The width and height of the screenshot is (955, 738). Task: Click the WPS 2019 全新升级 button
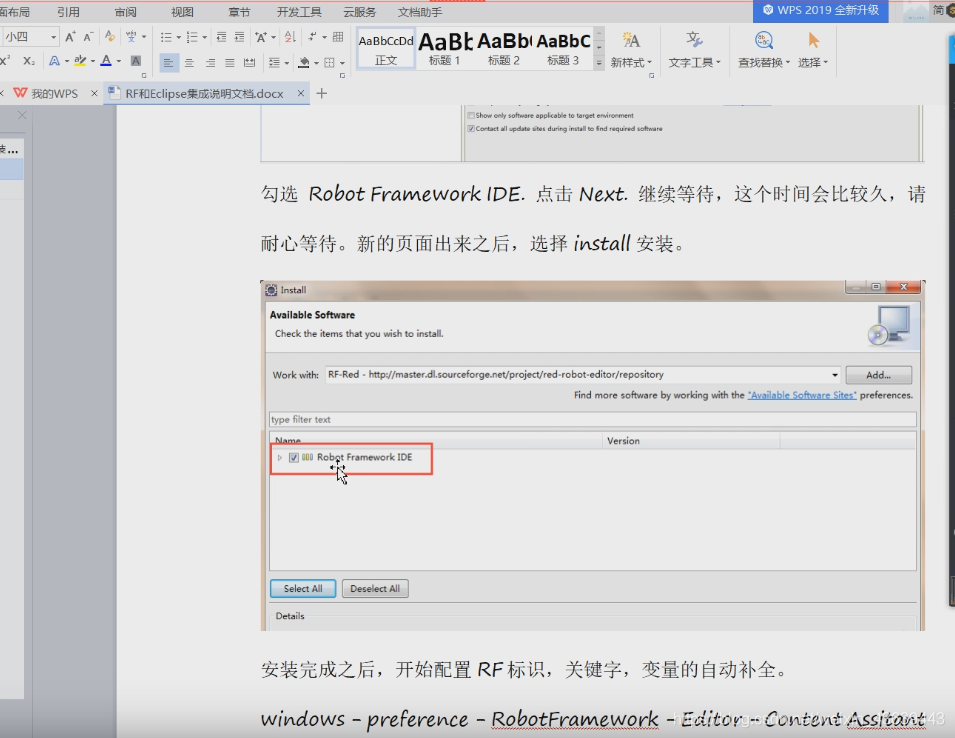(820, 10)
